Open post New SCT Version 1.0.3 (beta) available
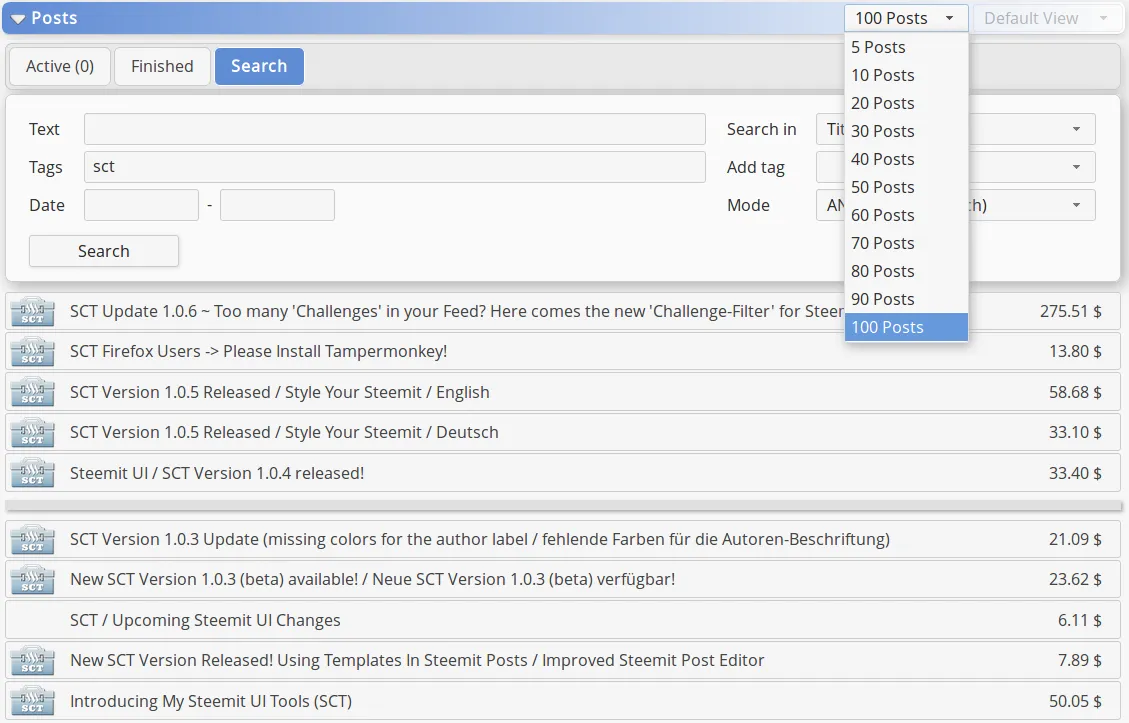The image size is (1129, 723). click(372, 580)
